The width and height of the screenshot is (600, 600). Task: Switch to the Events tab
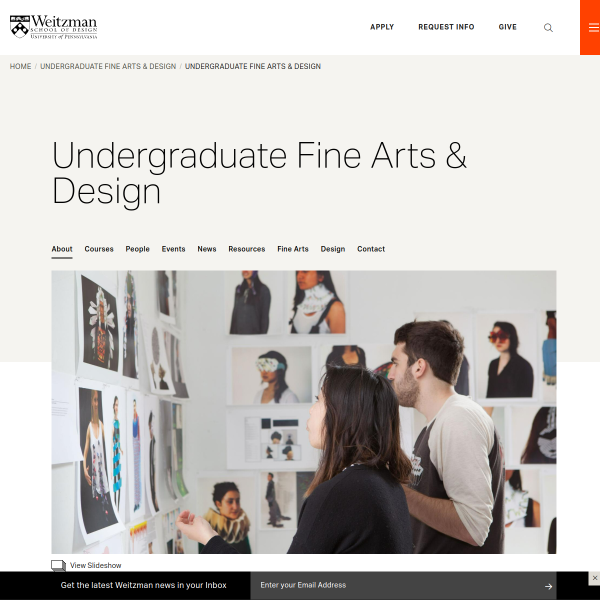tap(173, 249)
